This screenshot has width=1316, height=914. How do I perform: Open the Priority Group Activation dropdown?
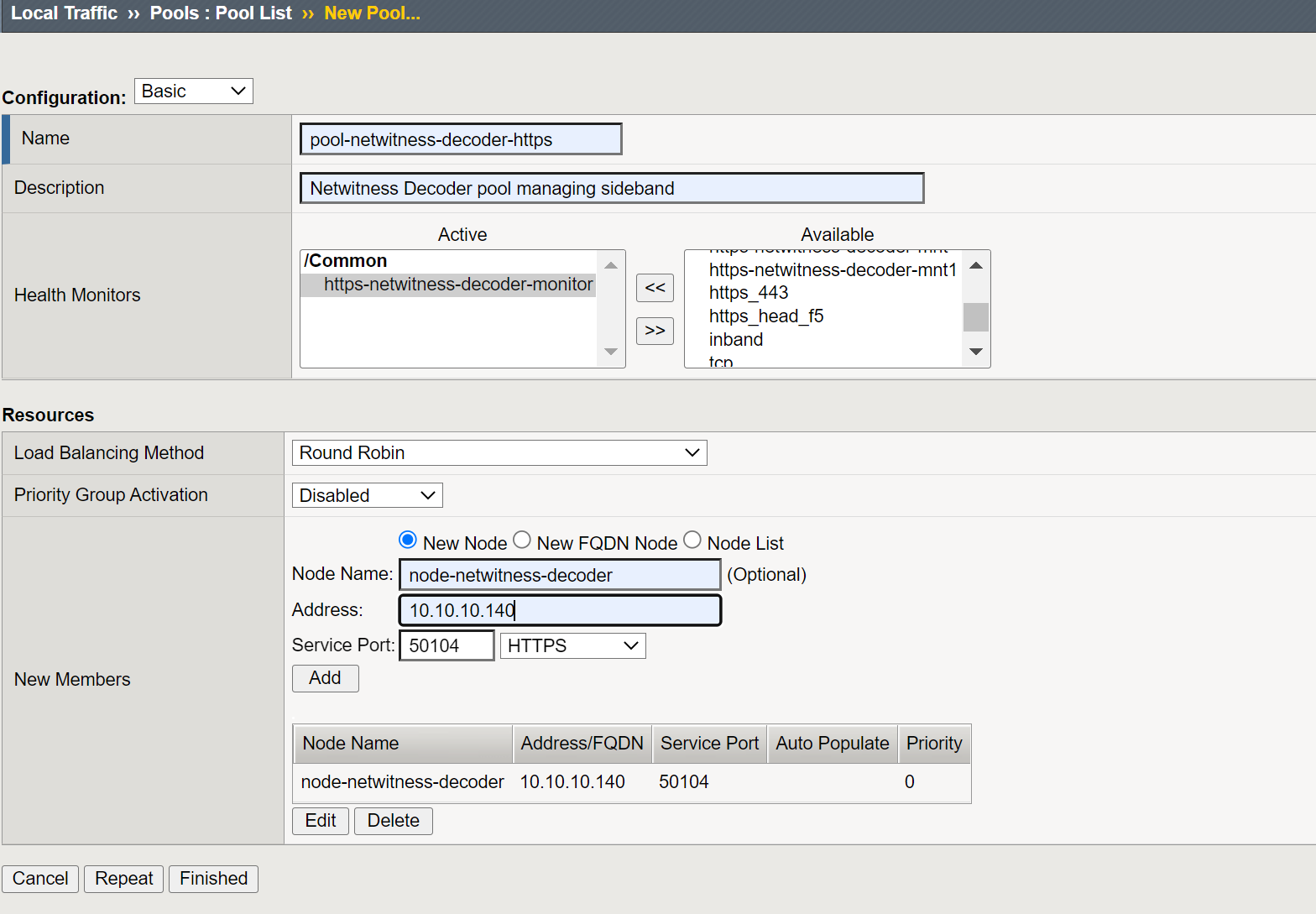point(367,495)
